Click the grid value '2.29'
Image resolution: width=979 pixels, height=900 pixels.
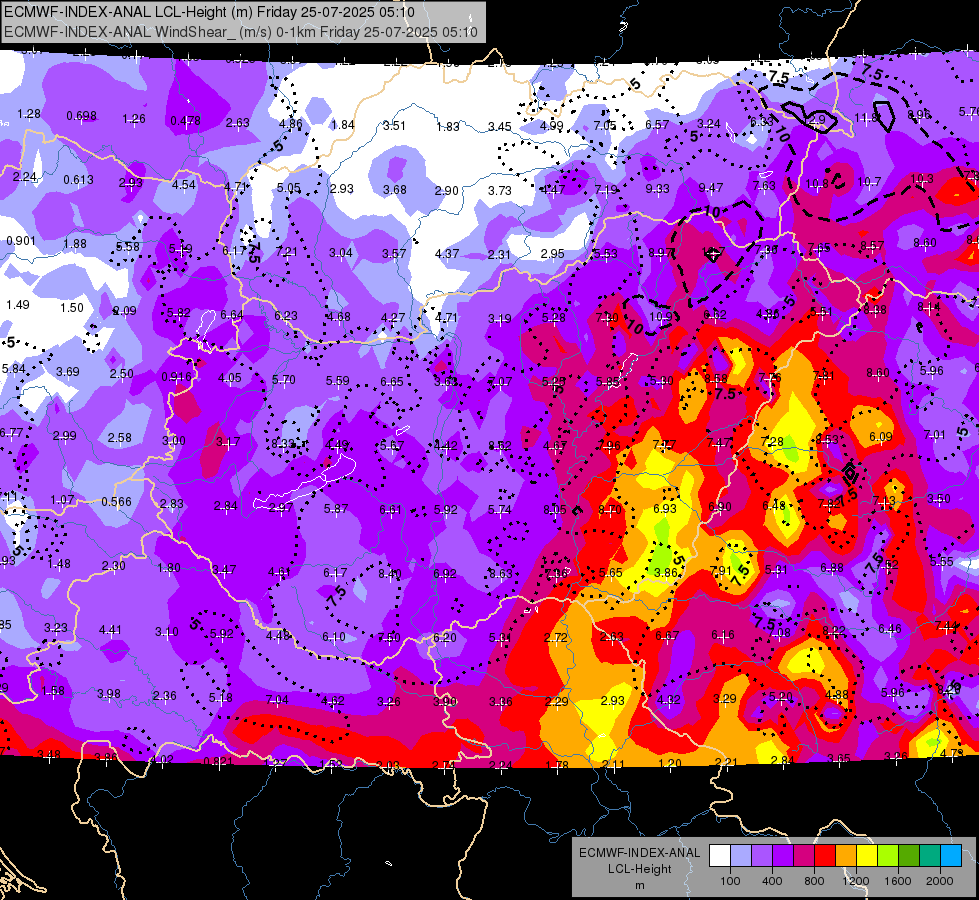point(556,701)
